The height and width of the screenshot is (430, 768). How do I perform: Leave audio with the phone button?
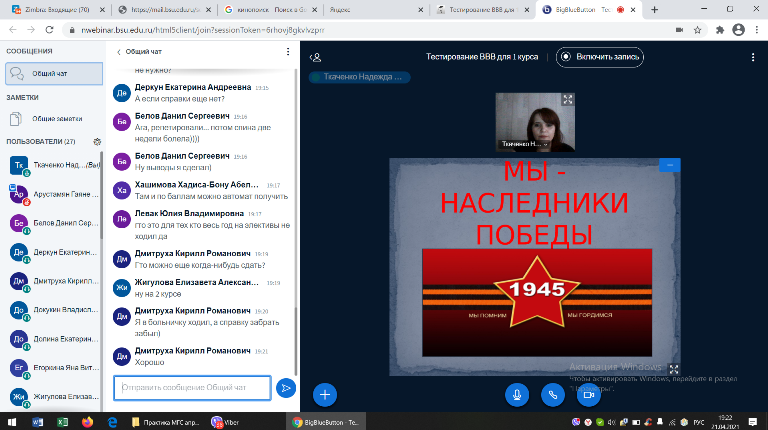pos(552,394)
